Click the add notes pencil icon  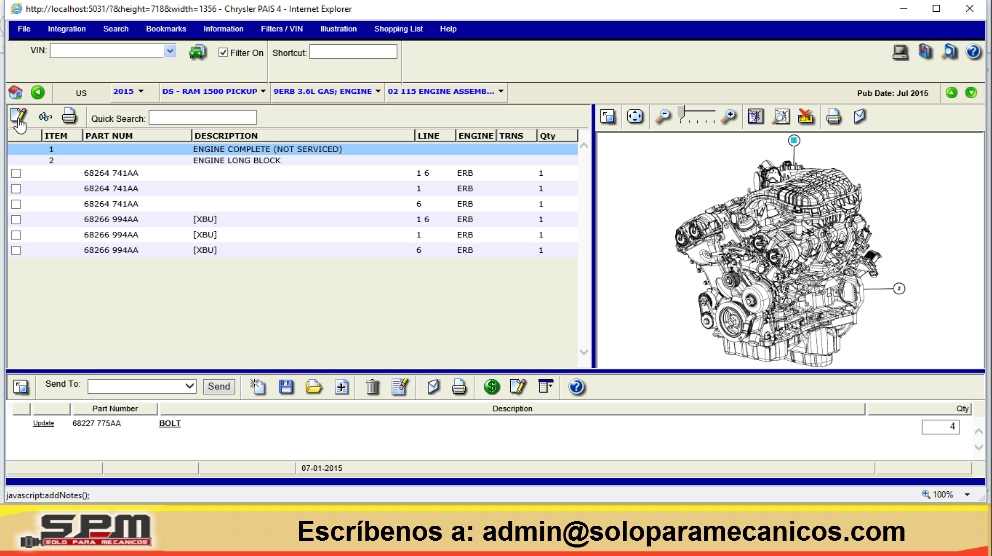(x=18, y=117)
